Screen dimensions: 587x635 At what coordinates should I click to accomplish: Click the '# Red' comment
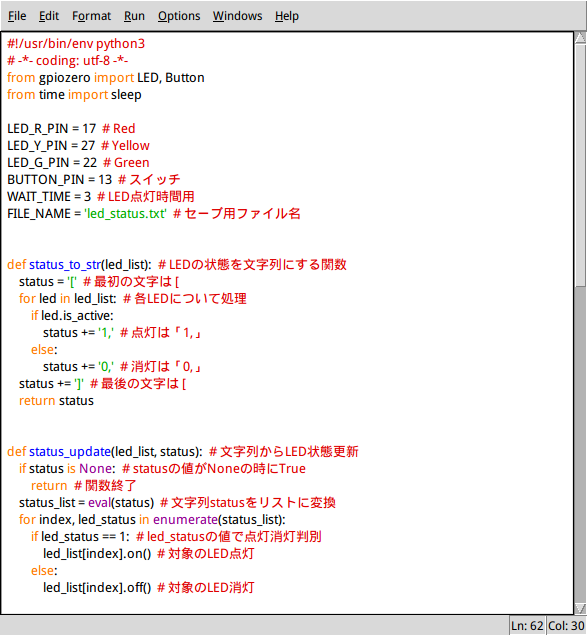118,128
